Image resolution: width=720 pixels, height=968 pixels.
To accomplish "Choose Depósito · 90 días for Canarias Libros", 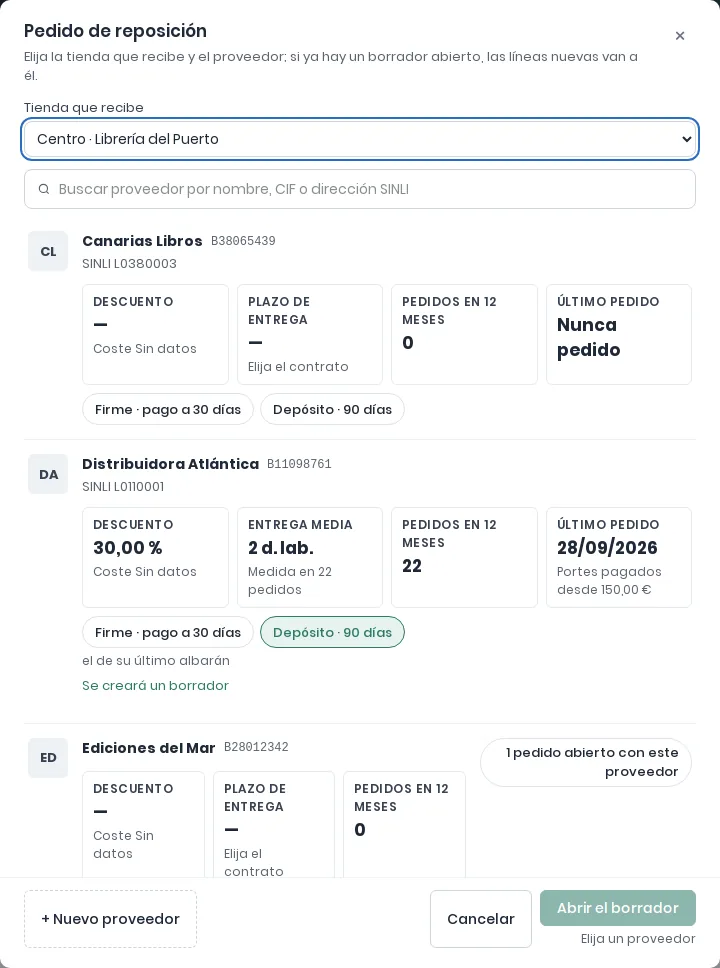I will click(x=332, y=409).
